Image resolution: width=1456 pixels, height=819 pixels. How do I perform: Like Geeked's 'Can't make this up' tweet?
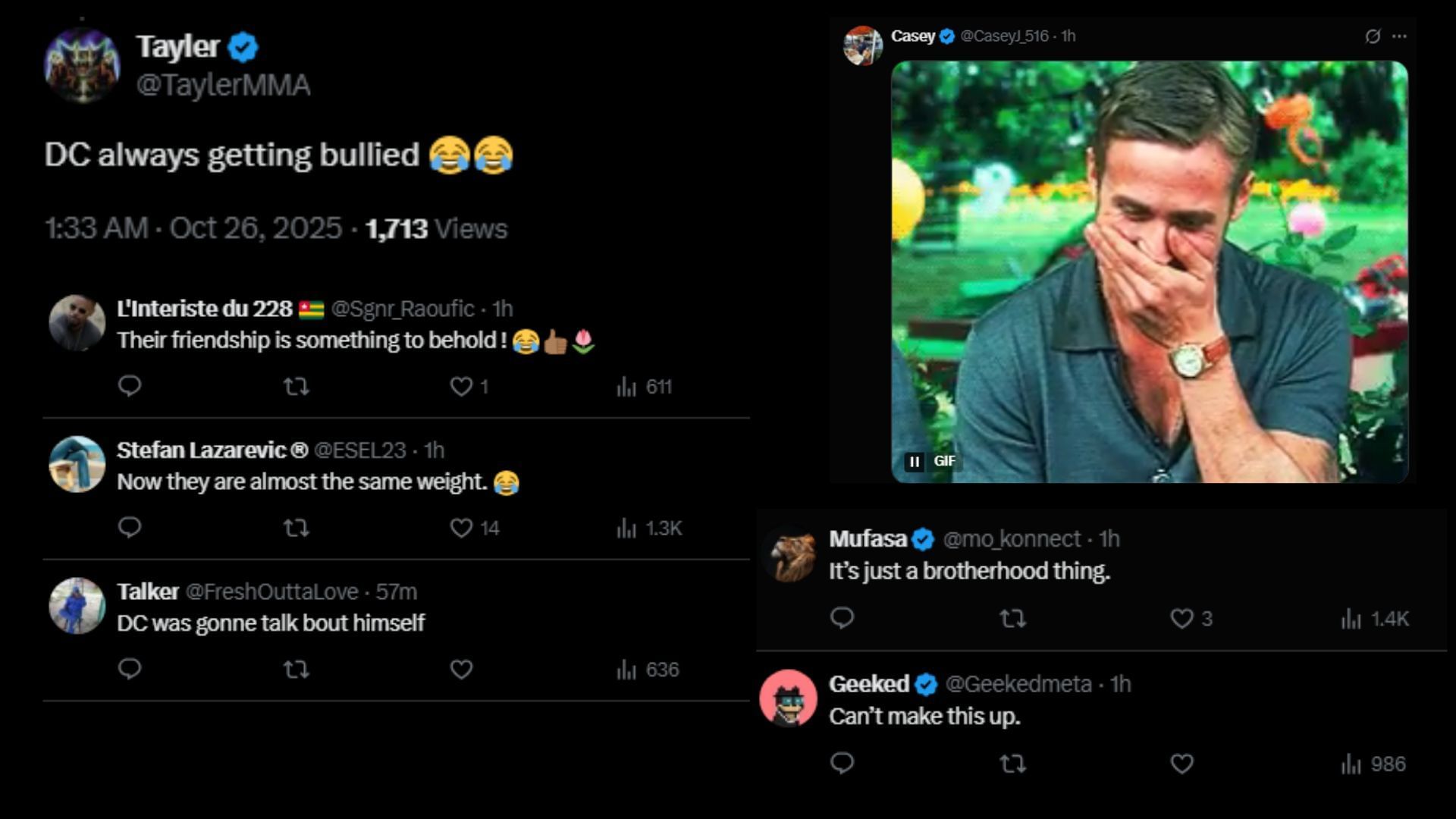pyautogui.click(x=1181, y=764)
